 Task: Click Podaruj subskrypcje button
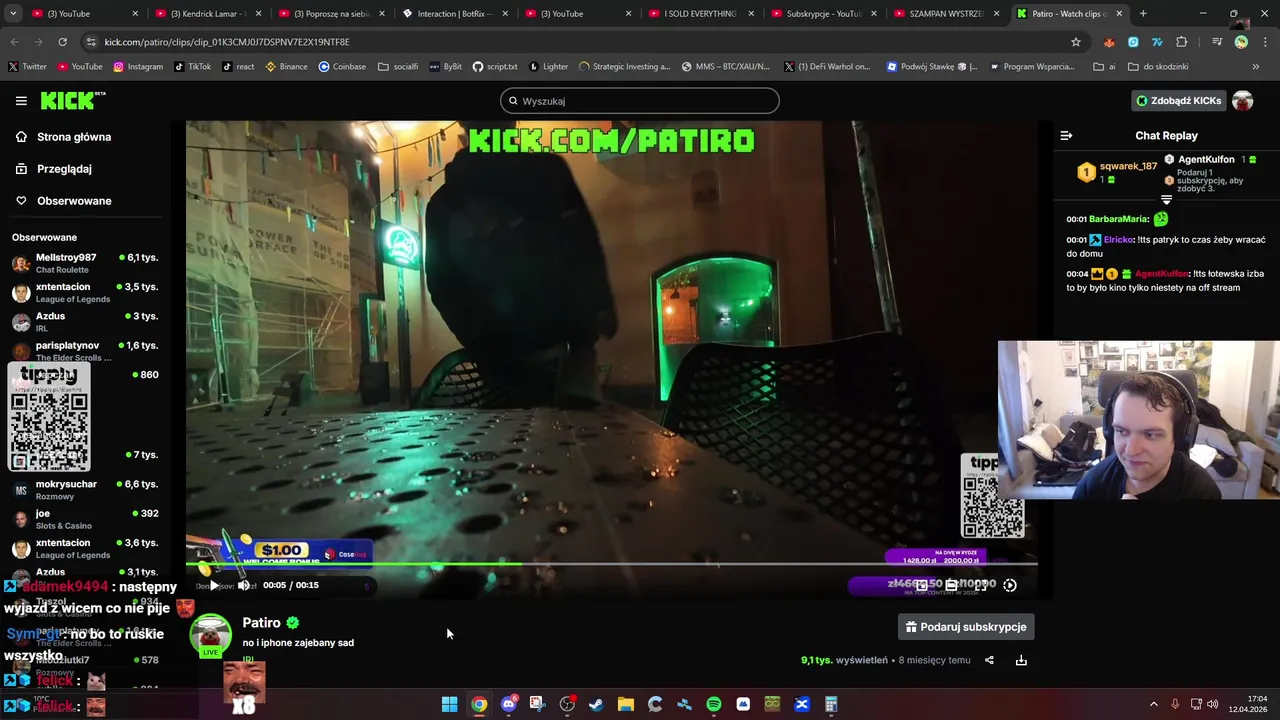(x=966, y=627)
